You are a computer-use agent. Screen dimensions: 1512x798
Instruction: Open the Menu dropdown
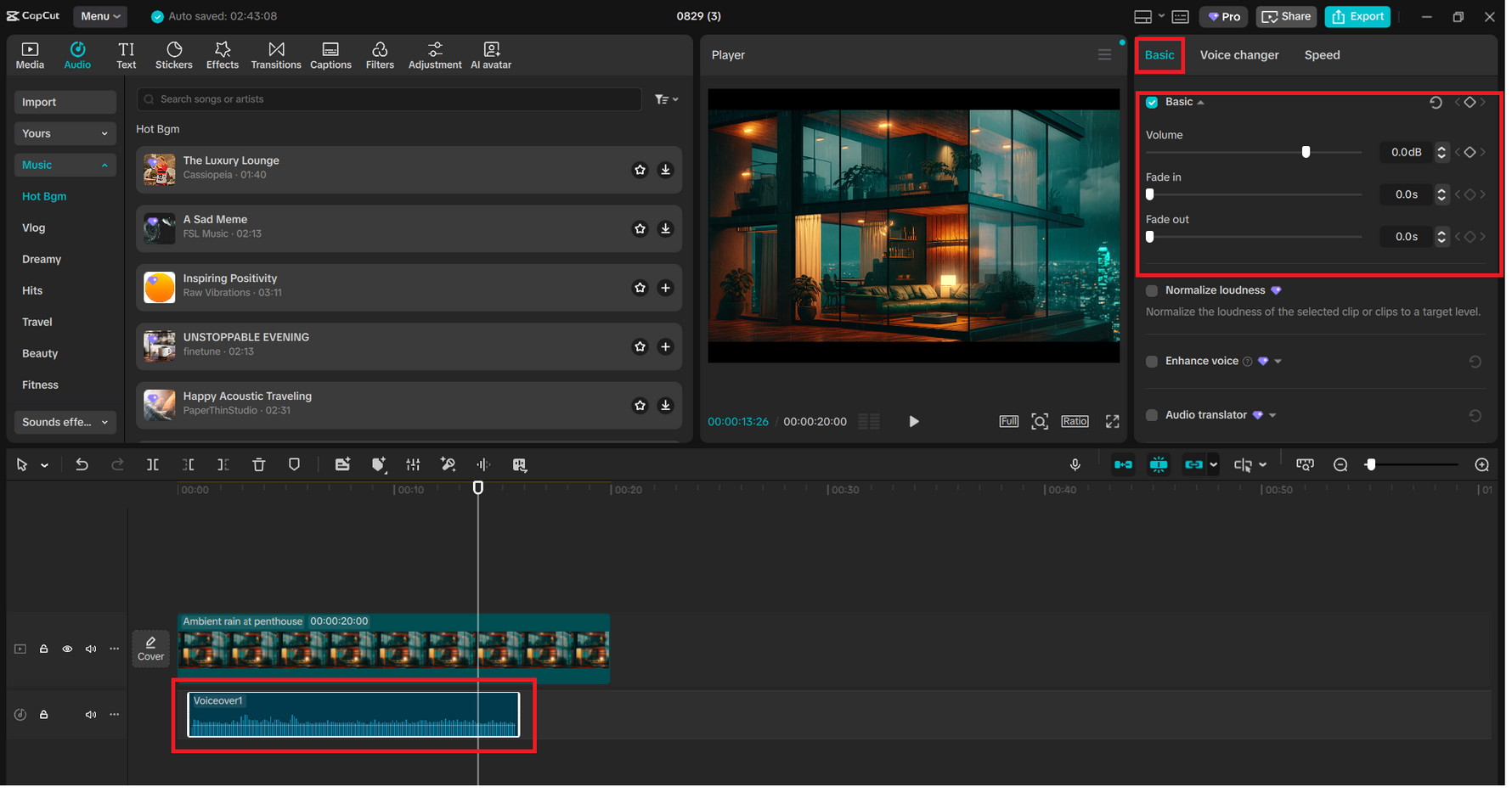tap(100, 16)
